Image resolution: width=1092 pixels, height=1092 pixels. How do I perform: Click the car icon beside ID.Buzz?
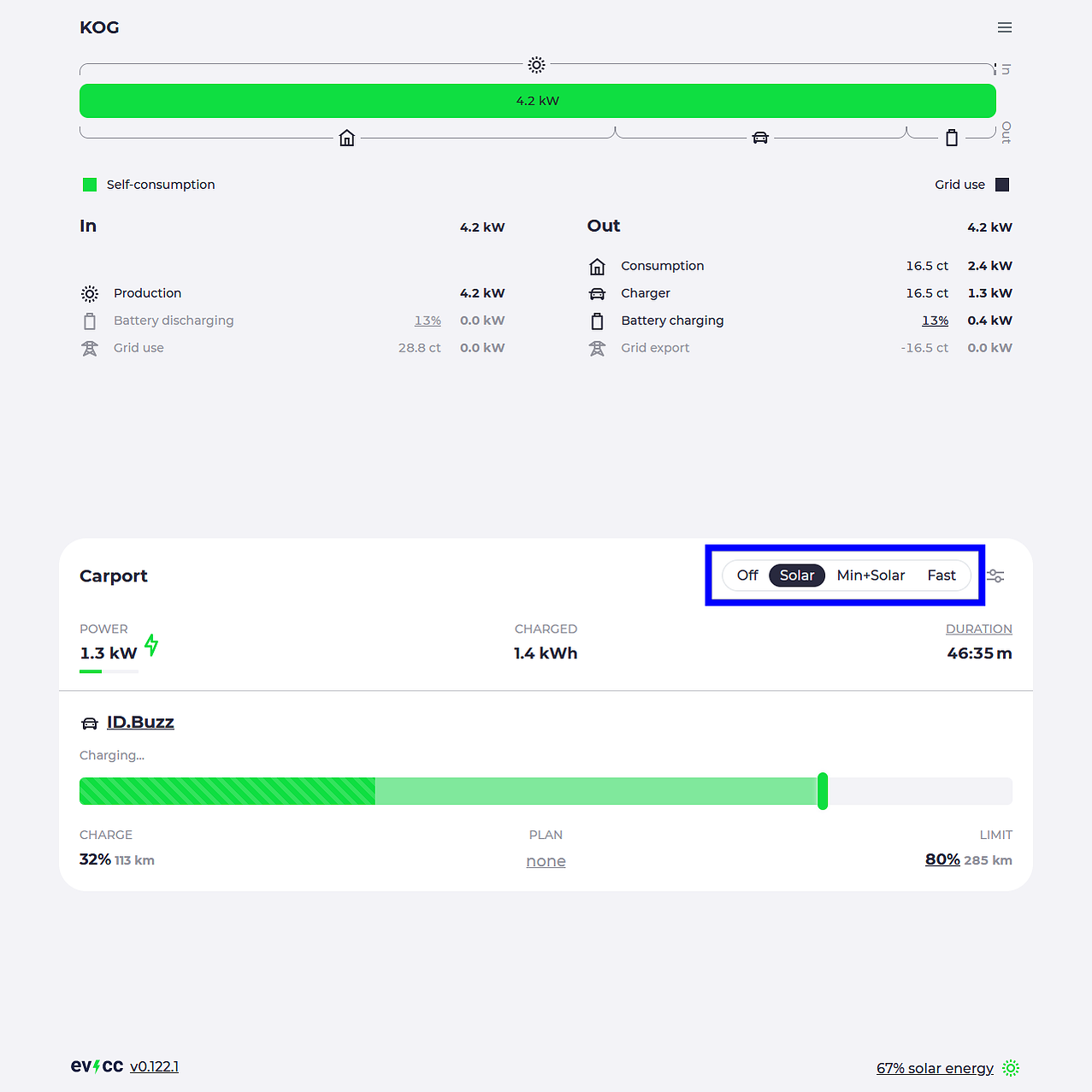pyautogui.click(x=90, y=723)
